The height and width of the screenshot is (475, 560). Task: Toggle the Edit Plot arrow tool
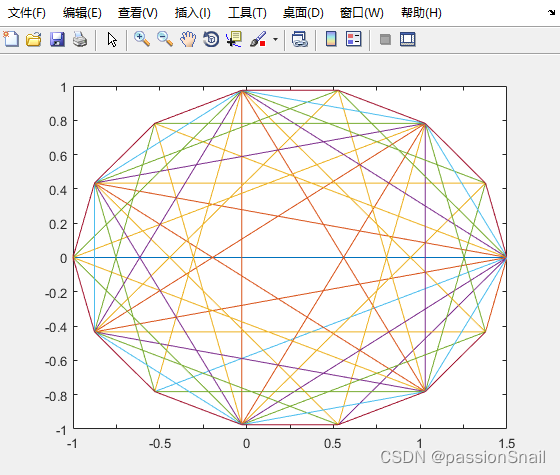click(x=112, y=39)
